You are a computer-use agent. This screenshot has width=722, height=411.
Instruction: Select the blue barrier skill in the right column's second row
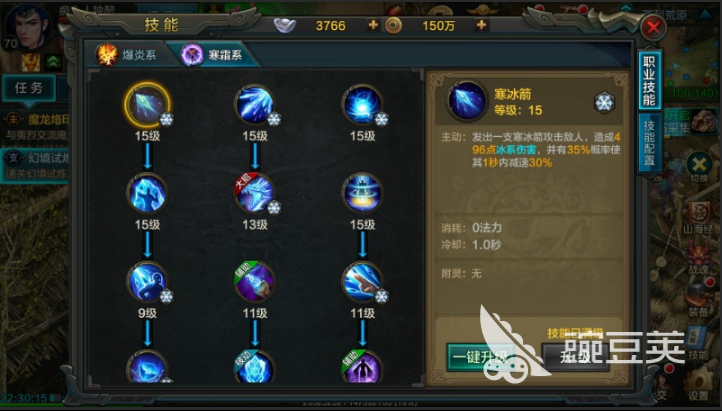(362, 194)
